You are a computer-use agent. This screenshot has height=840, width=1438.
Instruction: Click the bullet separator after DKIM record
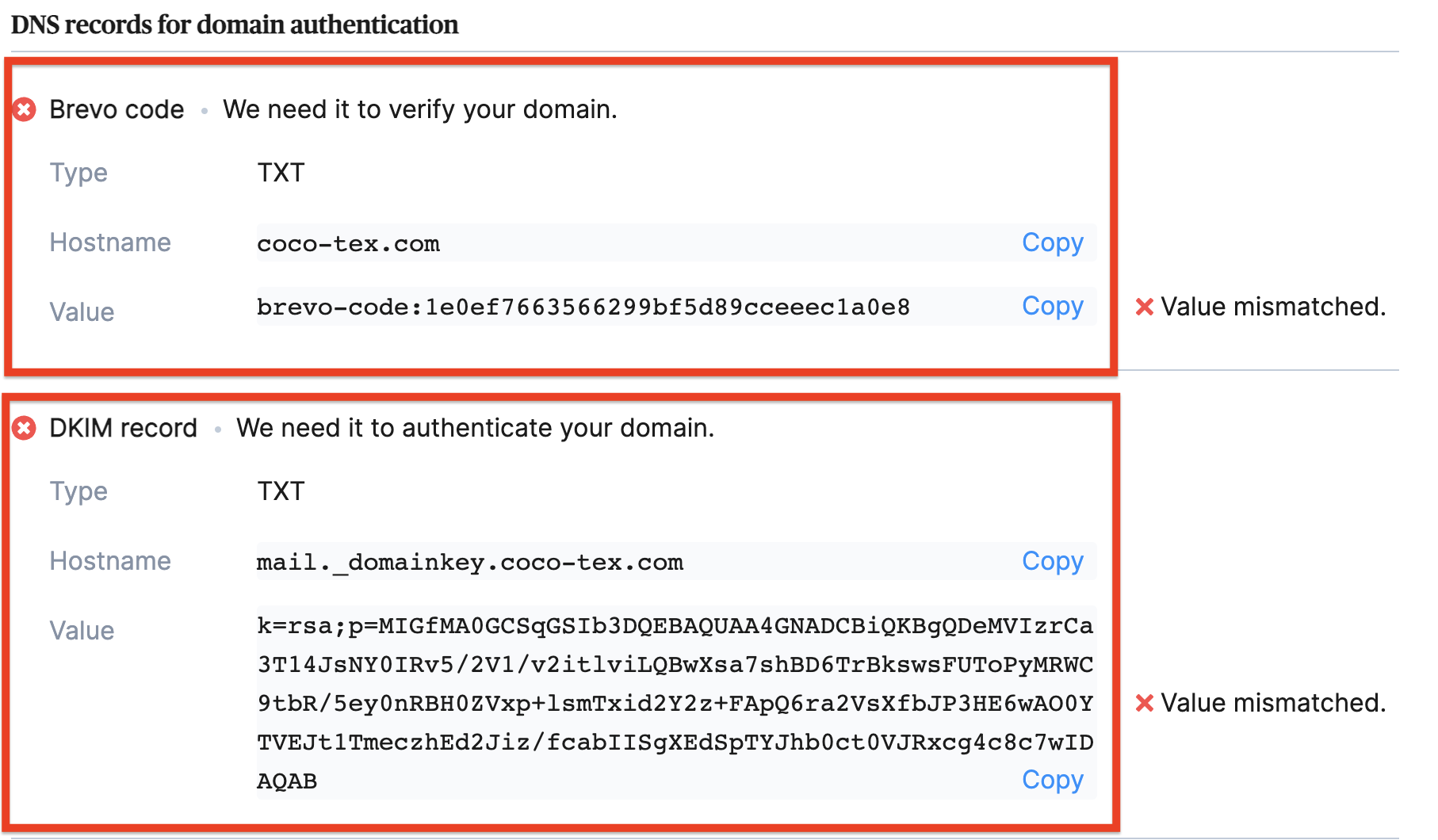[x=217, y=429]
